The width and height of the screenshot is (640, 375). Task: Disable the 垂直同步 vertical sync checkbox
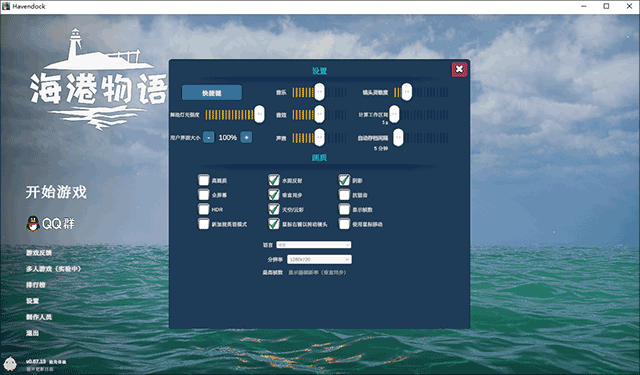(273, 195)
